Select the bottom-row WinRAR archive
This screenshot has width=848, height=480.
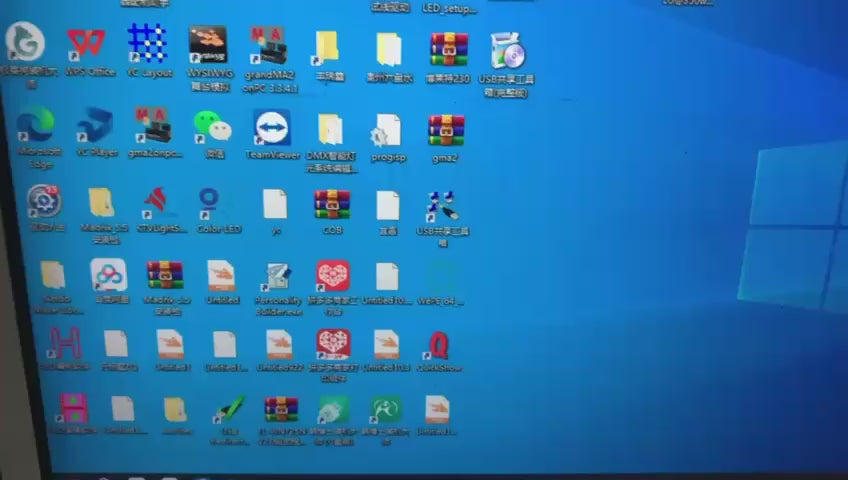pos(281,409)
